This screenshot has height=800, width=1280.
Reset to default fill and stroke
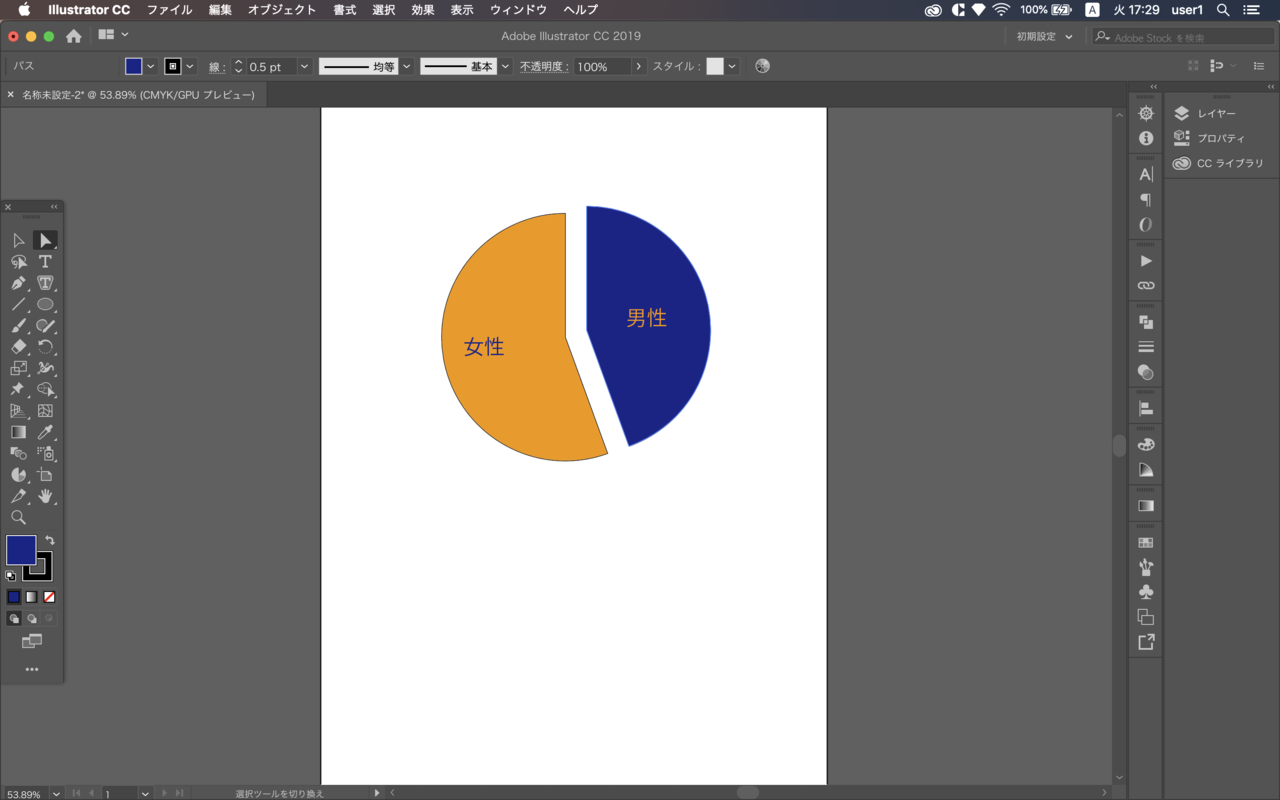(10, 576)
